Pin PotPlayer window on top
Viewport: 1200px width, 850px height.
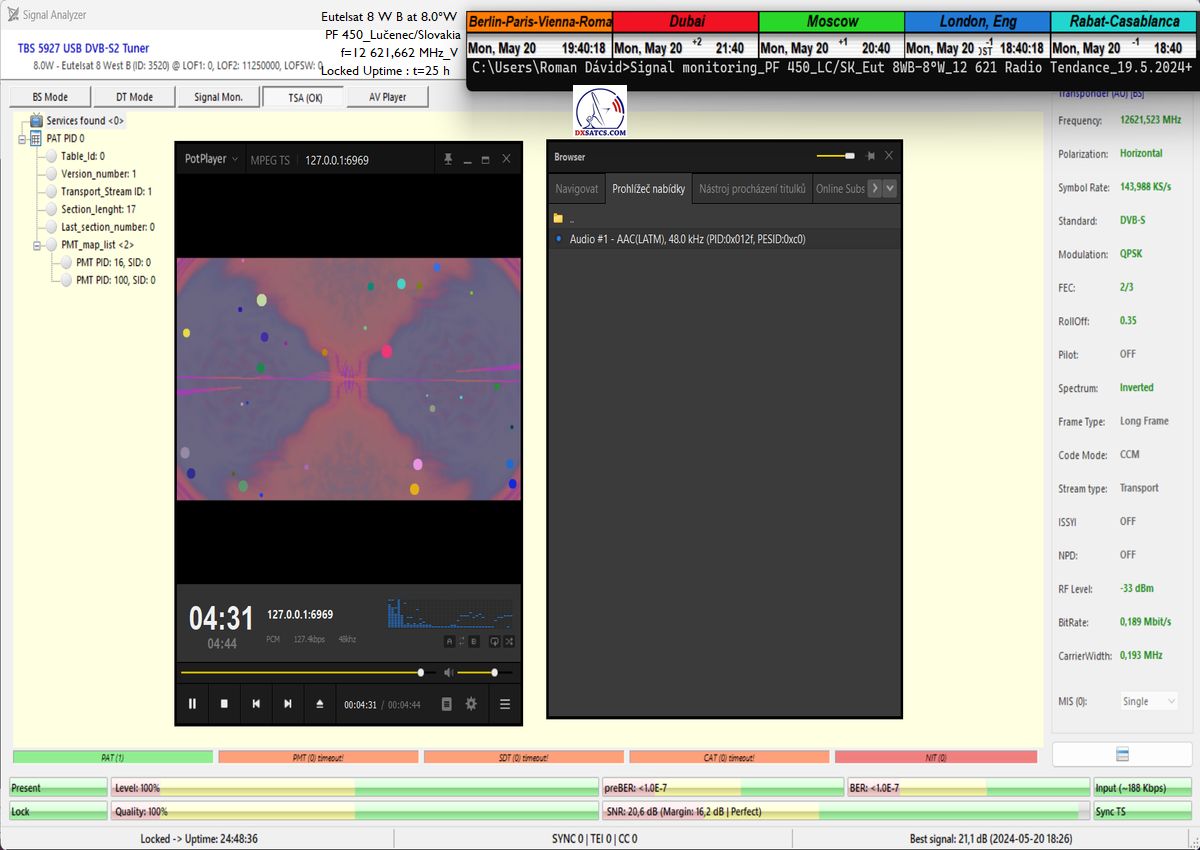(448, 159)
